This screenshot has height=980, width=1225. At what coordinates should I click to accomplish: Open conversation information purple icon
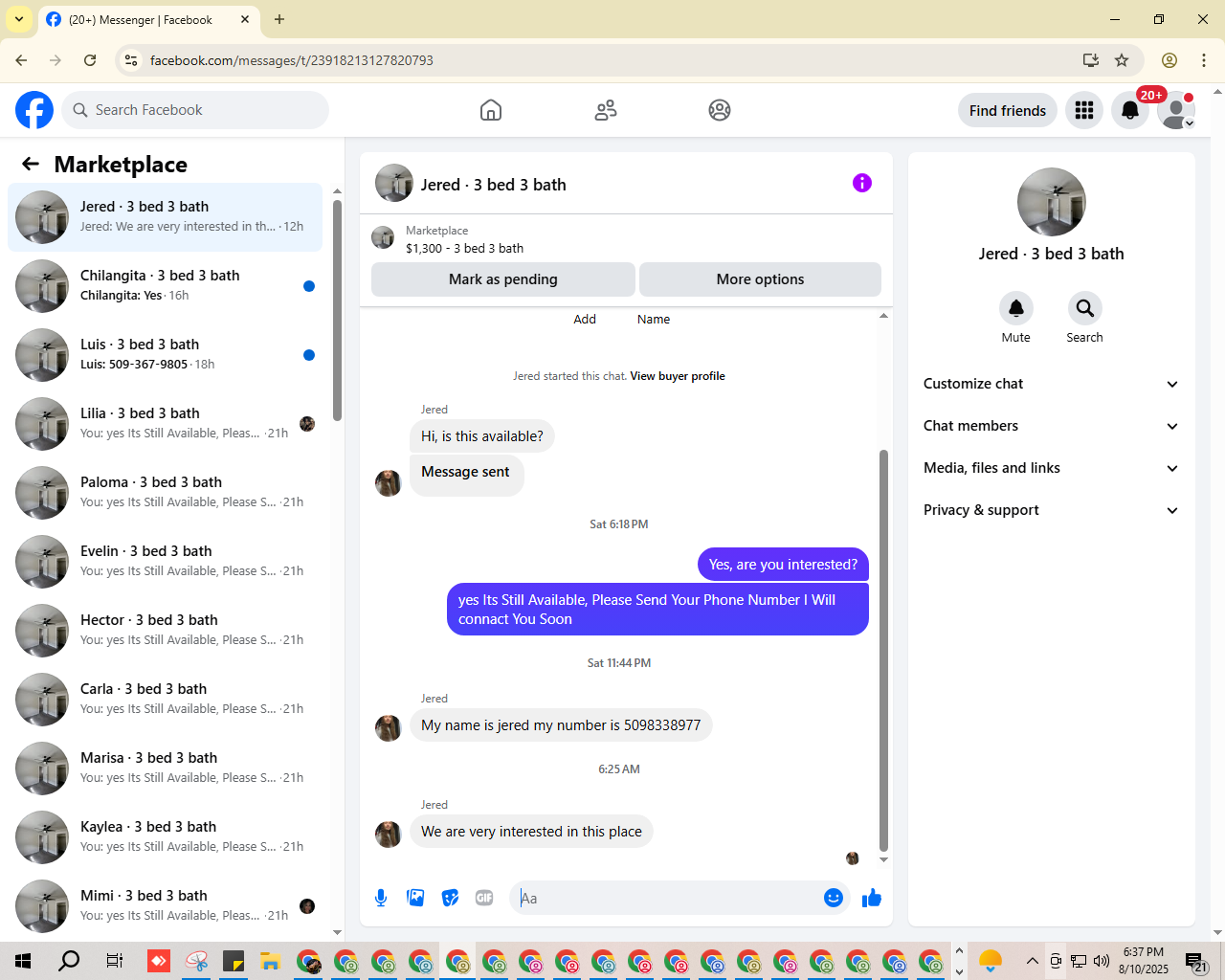[862, 183]
